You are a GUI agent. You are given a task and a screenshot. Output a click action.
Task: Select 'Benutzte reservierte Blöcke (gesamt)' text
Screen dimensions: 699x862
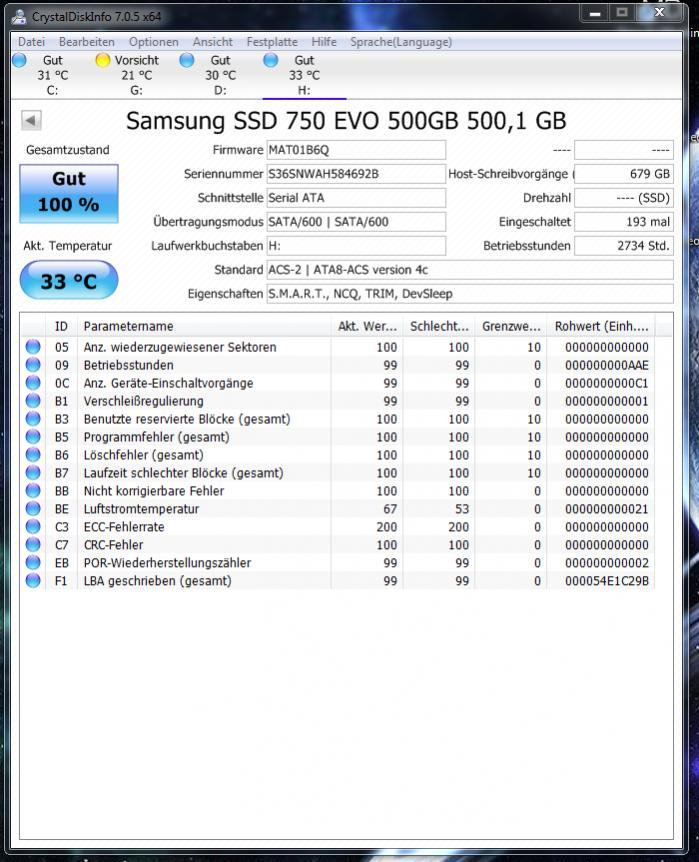(x=187, y=419)
